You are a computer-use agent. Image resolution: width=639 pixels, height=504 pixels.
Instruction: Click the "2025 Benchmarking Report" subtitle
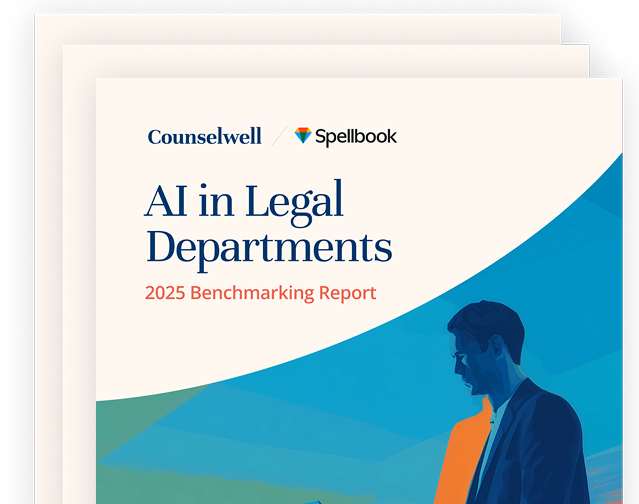[260, 293]
